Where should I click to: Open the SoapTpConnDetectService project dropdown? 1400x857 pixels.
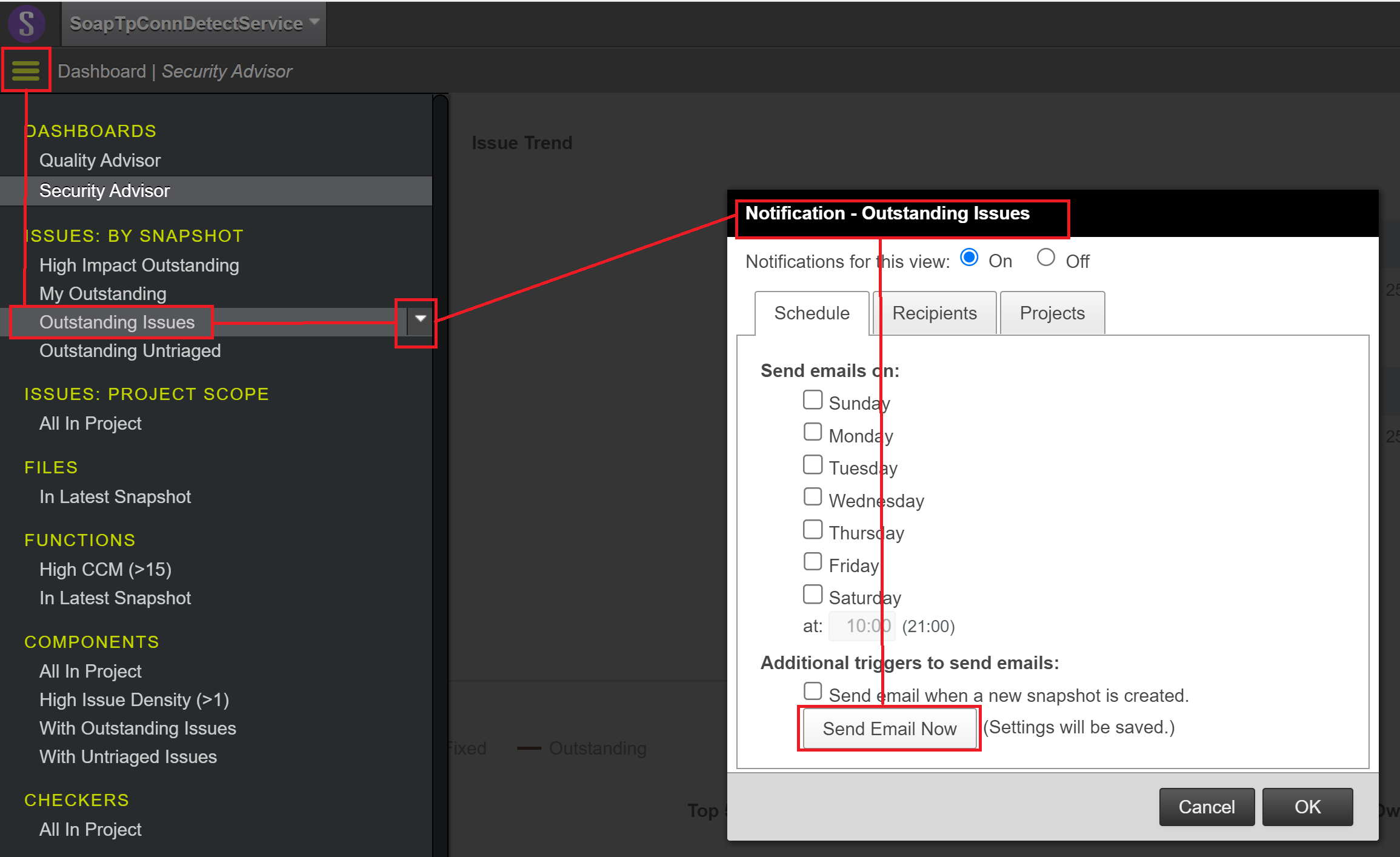pyautogui.click(x=194, y=24)
